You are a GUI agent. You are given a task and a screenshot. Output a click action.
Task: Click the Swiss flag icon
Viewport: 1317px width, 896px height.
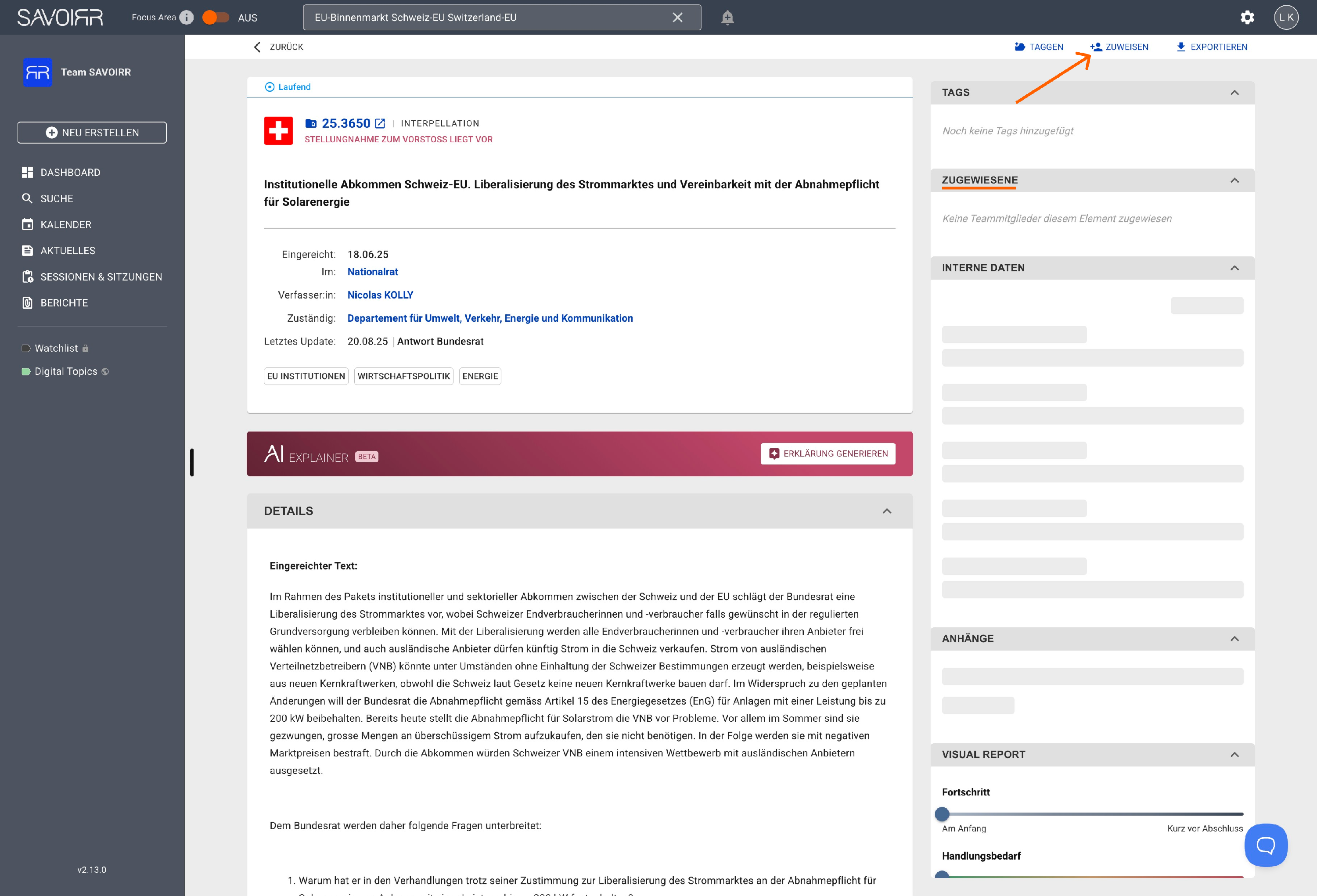pos(278,131)
